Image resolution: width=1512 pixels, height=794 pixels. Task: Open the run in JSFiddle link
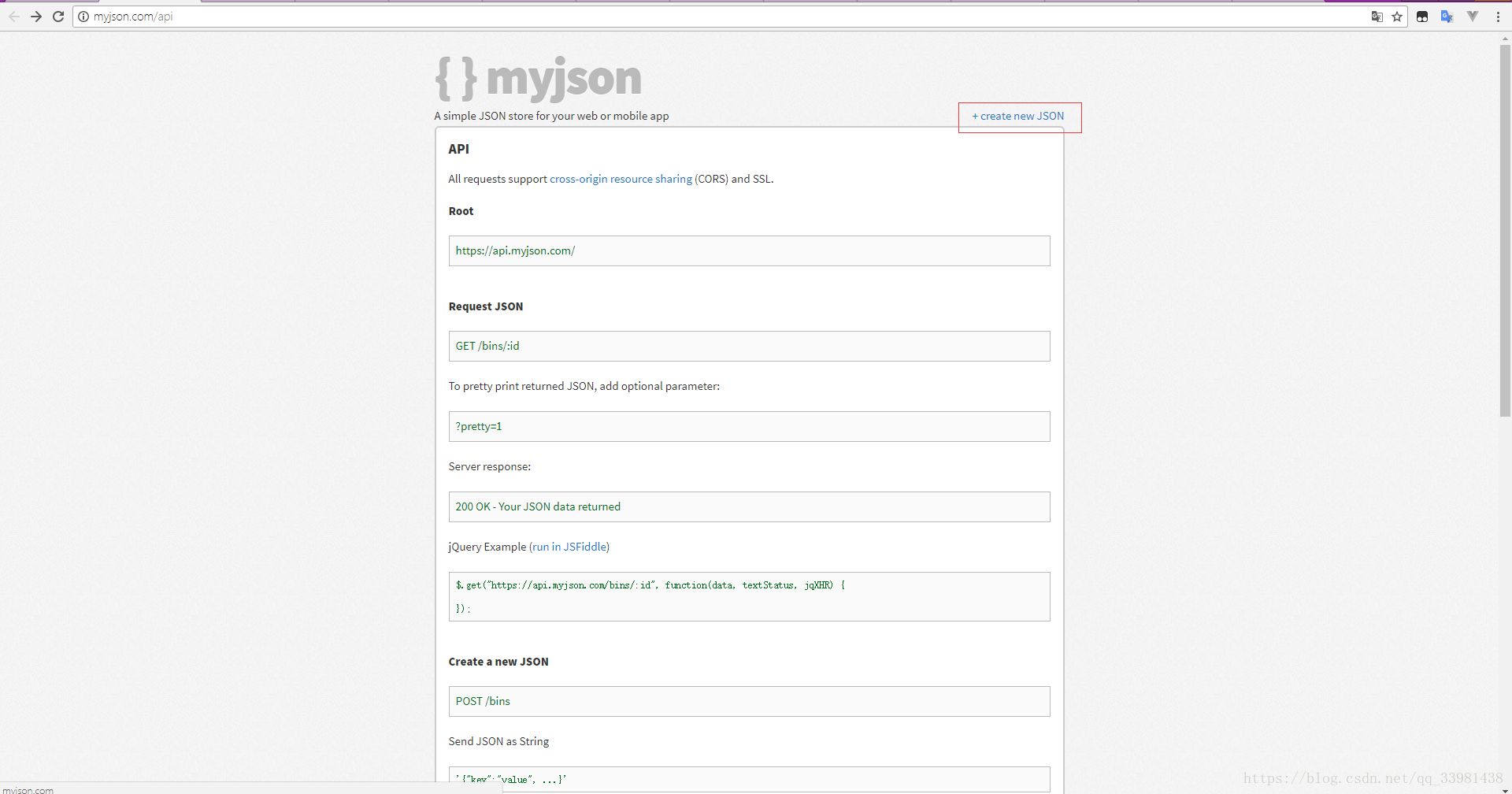tap(569, 547)
